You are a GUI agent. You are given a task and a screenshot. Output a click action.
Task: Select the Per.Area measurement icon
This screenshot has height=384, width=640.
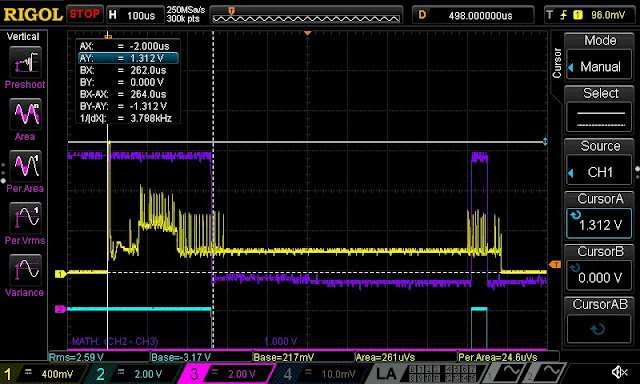point(25,166)
